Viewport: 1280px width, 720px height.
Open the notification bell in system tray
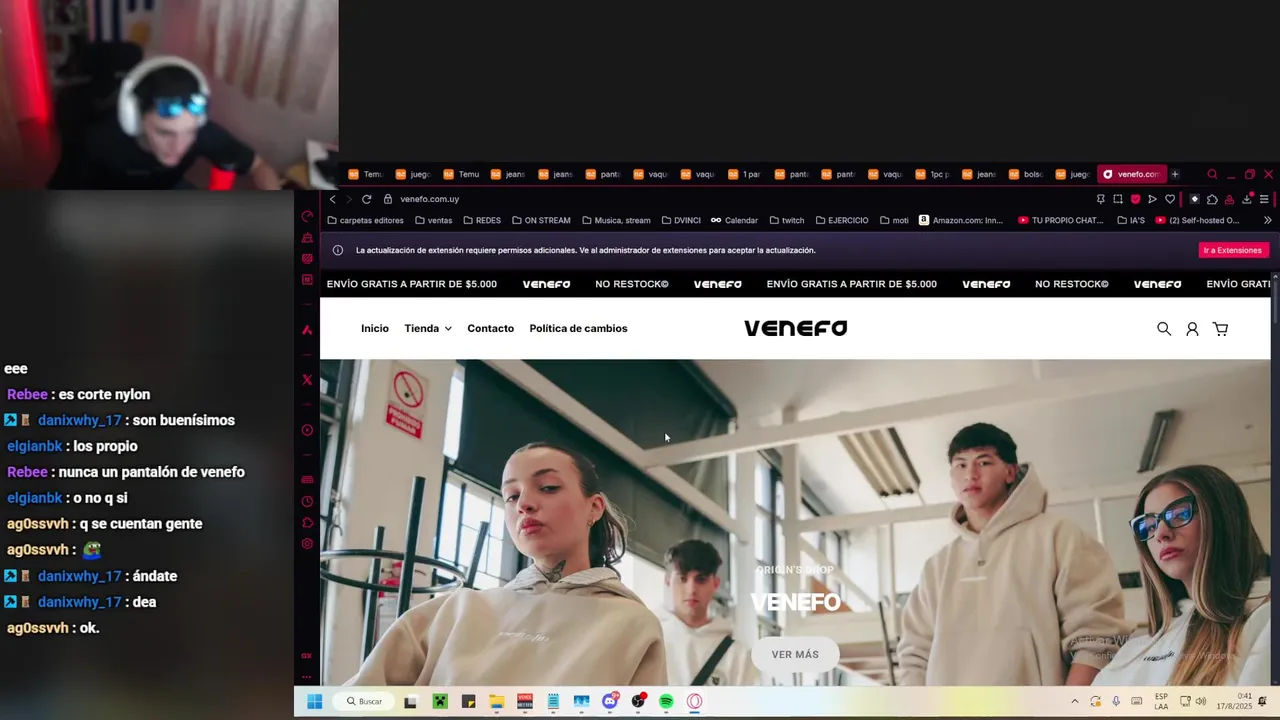coord(1263,701)
